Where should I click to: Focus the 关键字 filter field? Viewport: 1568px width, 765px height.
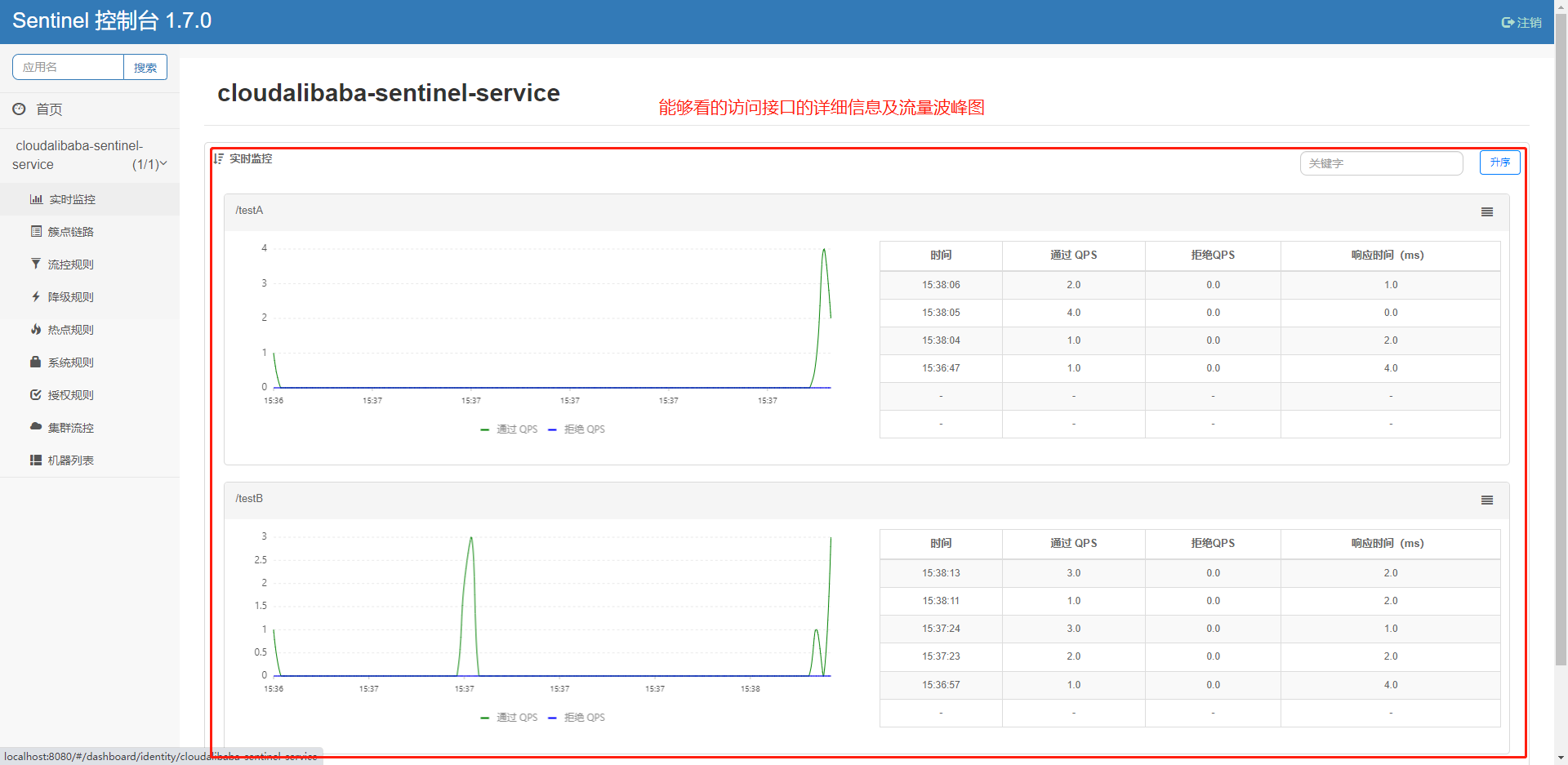1381,163
